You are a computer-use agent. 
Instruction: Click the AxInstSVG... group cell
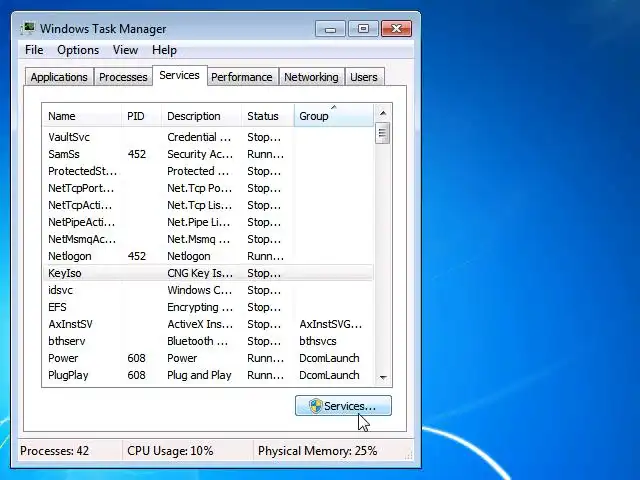pyautogui.click(x=331, y=324)
